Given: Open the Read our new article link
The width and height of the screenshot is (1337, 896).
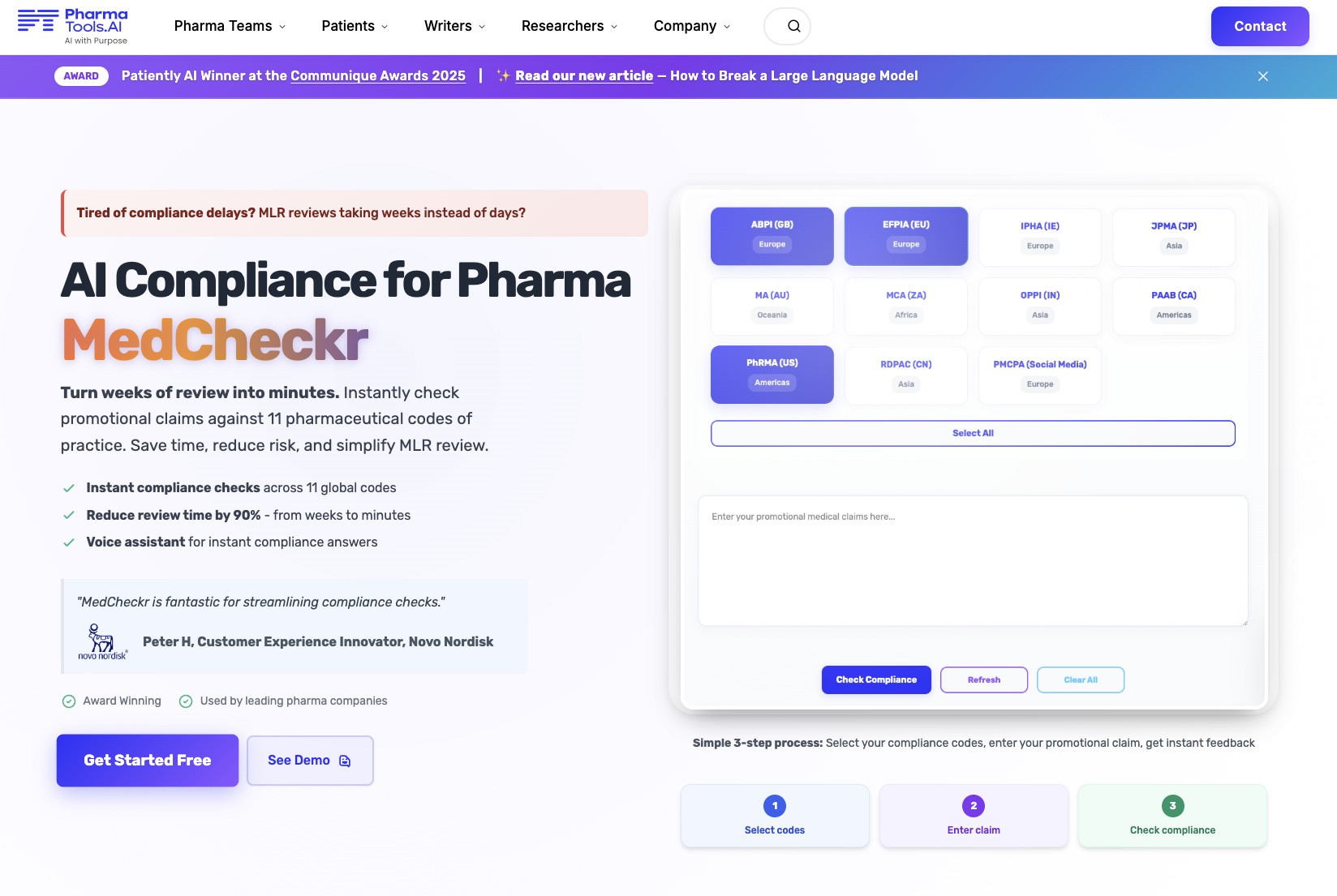Looking at the screenshot, I should 584,75.
